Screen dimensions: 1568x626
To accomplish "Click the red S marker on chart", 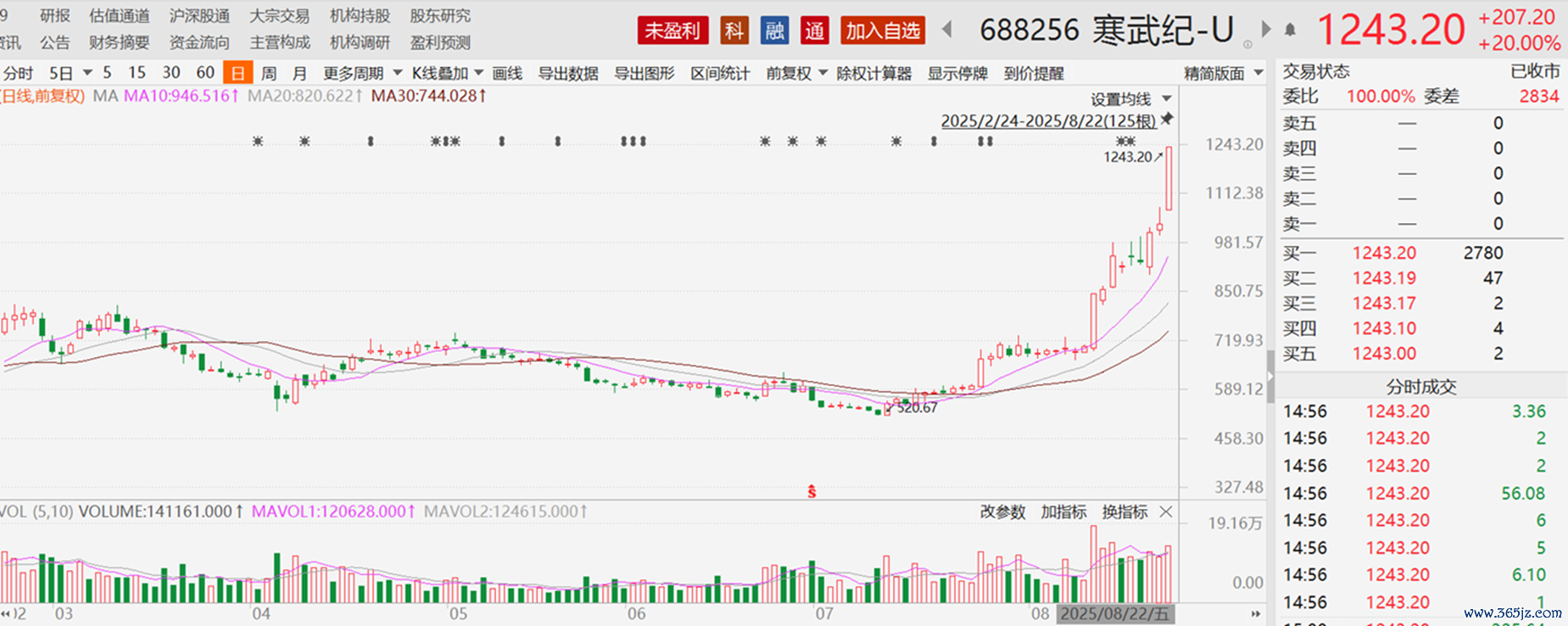I will pyautogui.click(x=812, y=491).
